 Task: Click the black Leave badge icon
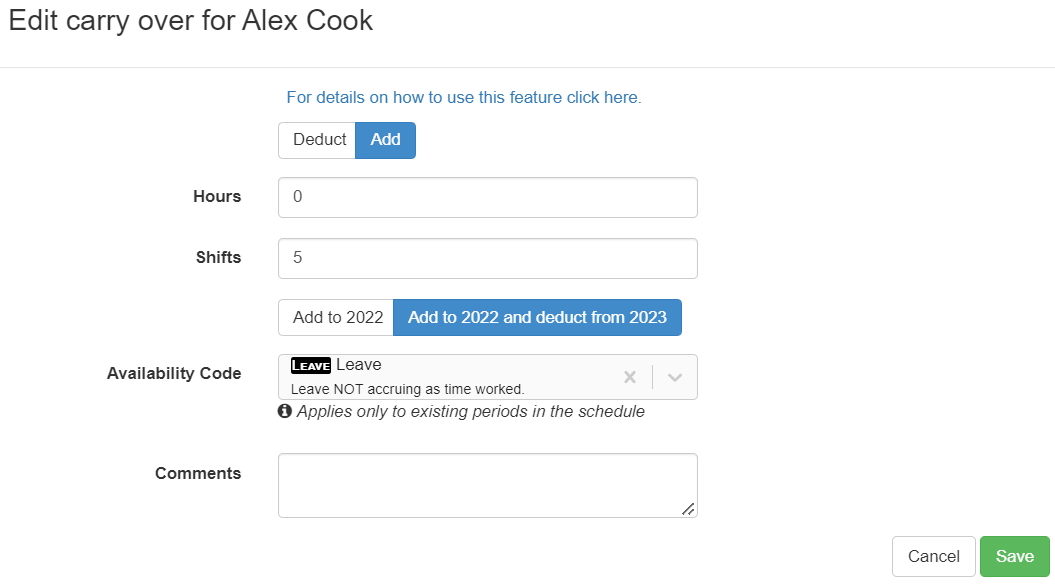[x=310, y=366]
